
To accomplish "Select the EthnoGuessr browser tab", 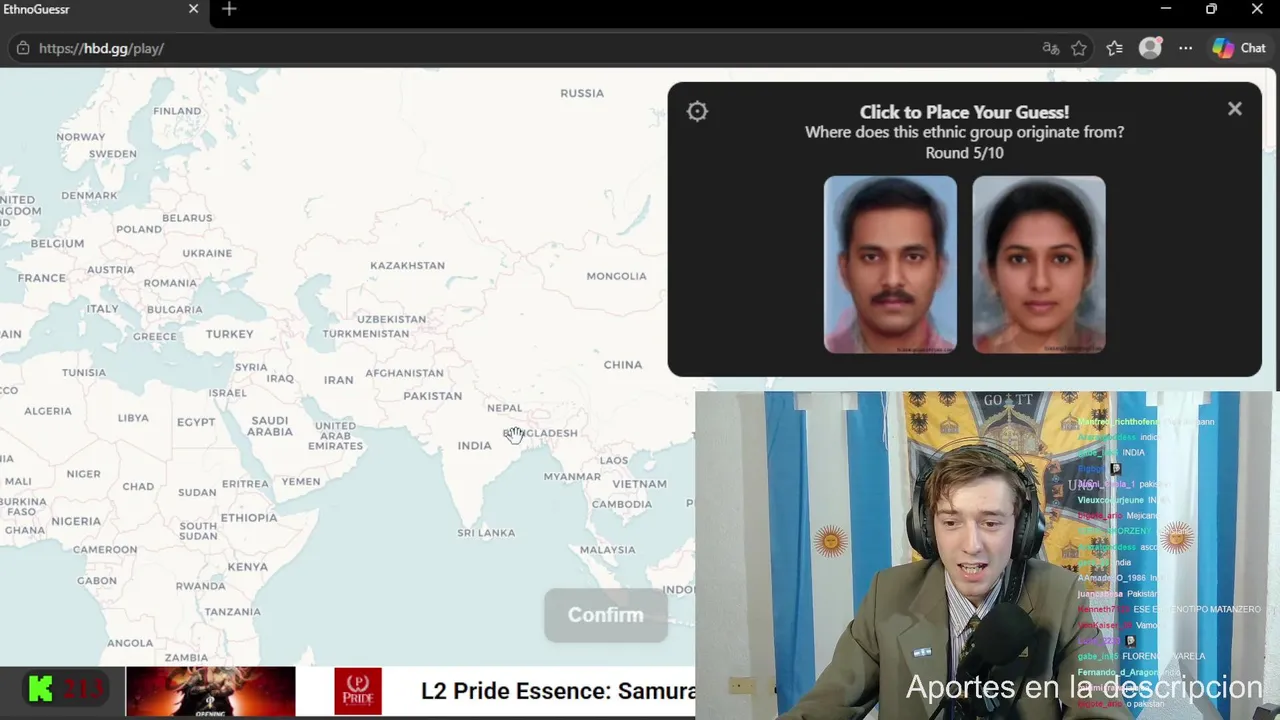I will tap(100, 9).
